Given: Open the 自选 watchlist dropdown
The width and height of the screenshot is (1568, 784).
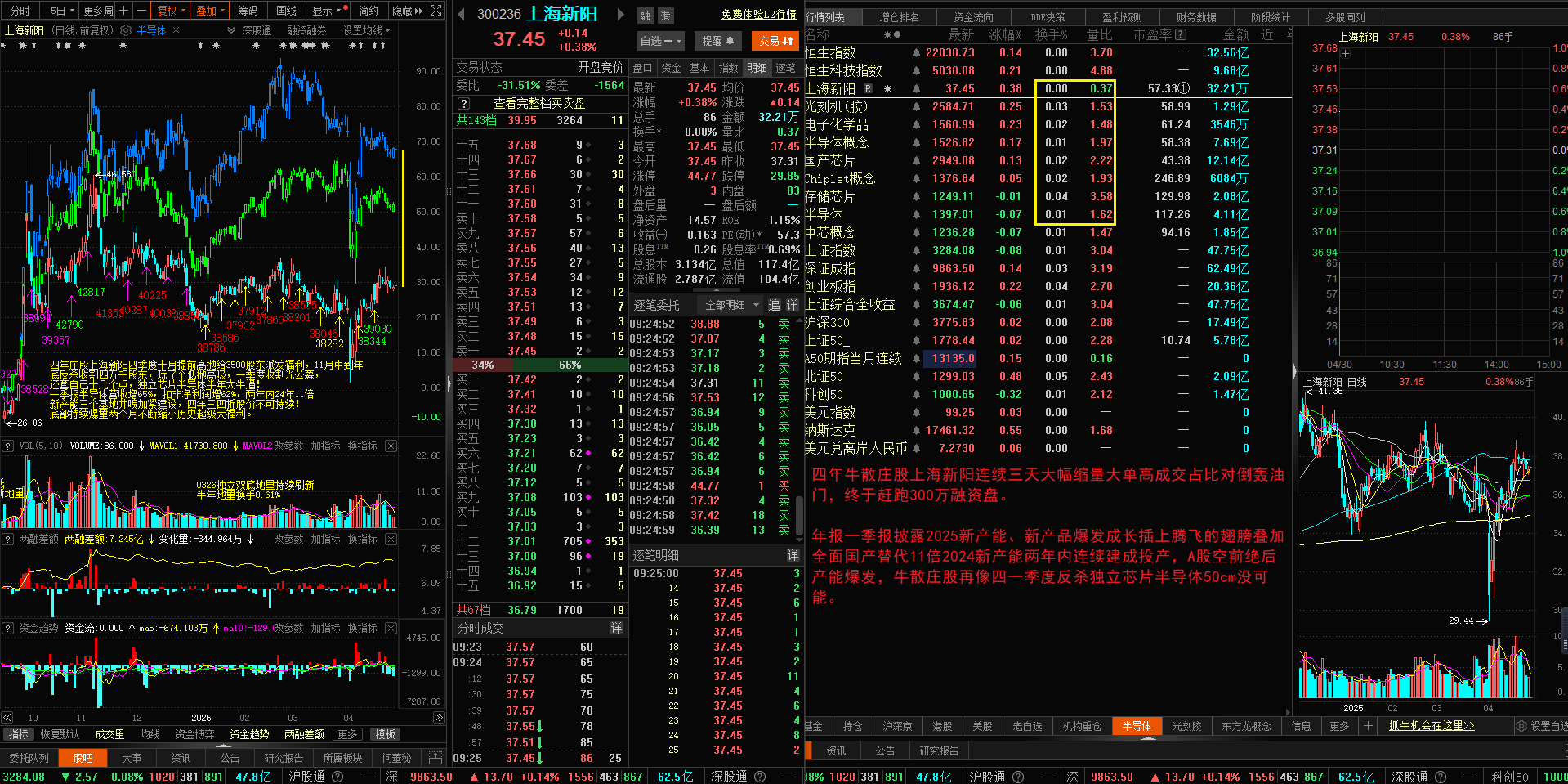Looking at the screenshot, I should 659,40.
